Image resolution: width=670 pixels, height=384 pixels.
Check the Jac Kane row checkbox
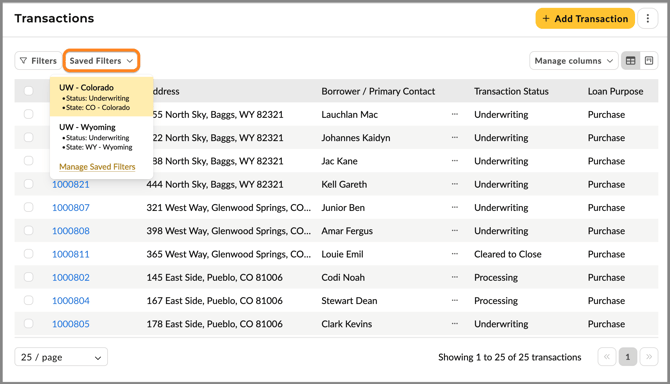(29, 161)
